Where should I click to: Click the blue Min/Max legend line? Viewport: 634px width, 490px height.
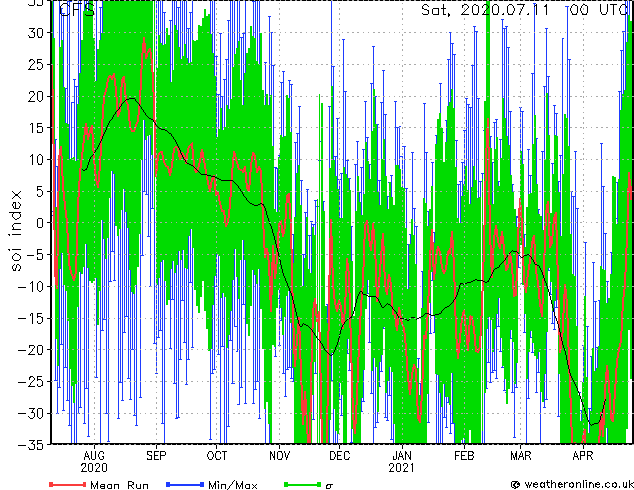point(185,484)
